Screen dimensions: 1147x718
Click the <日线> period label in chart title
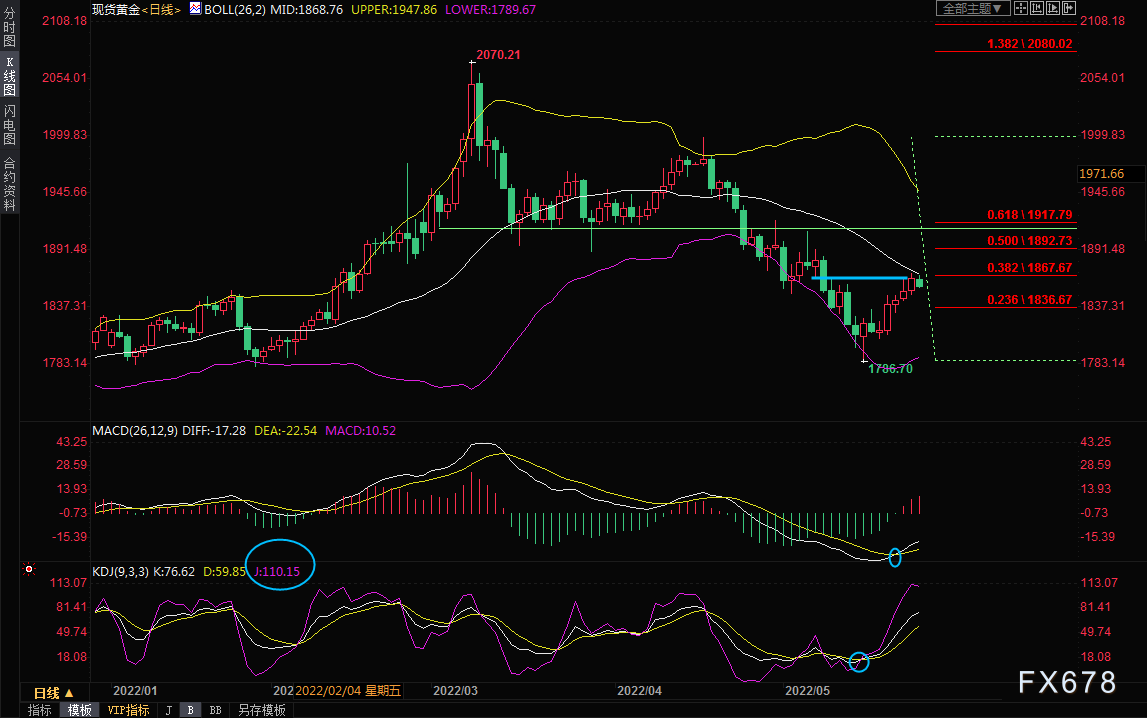[161, 10]
